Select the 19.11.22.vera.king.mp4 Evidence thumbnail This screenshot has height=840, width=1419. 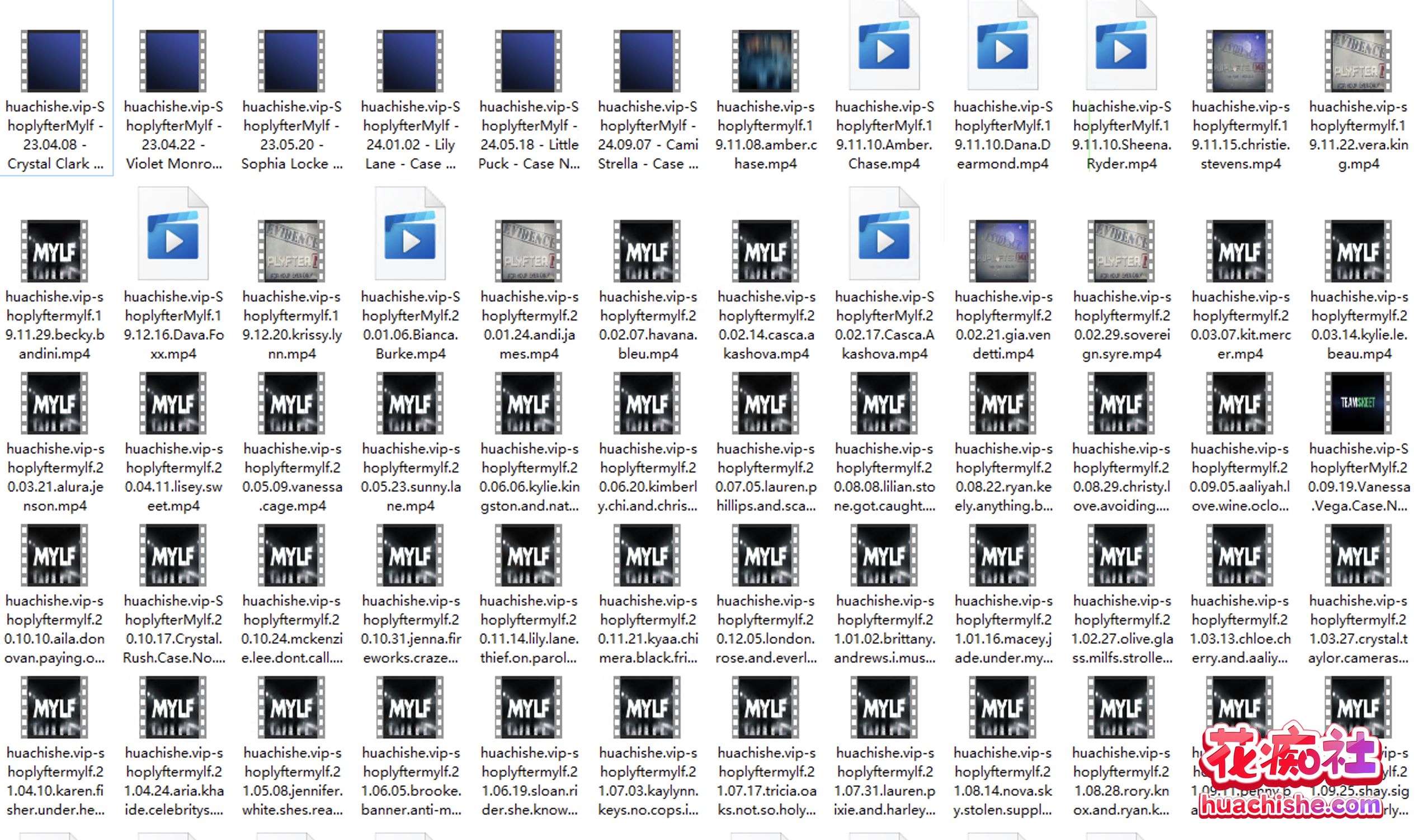point(1358,60)
